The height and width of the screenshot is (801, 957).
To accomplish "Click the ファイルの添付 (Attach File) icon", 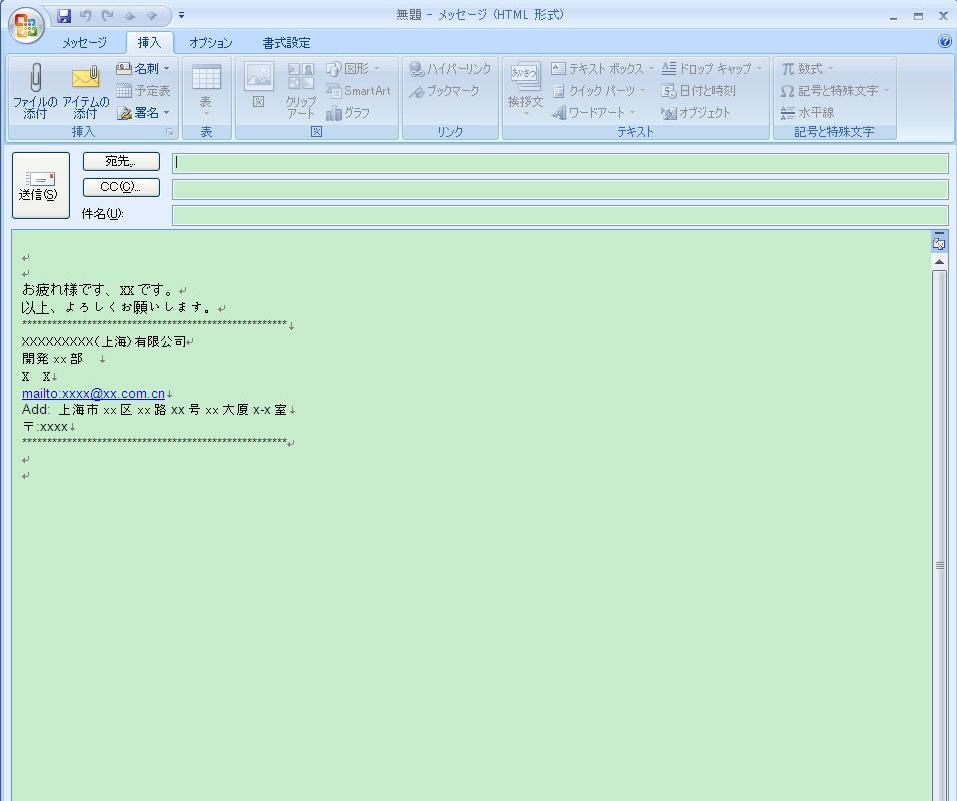I will (x=33, y=90).
